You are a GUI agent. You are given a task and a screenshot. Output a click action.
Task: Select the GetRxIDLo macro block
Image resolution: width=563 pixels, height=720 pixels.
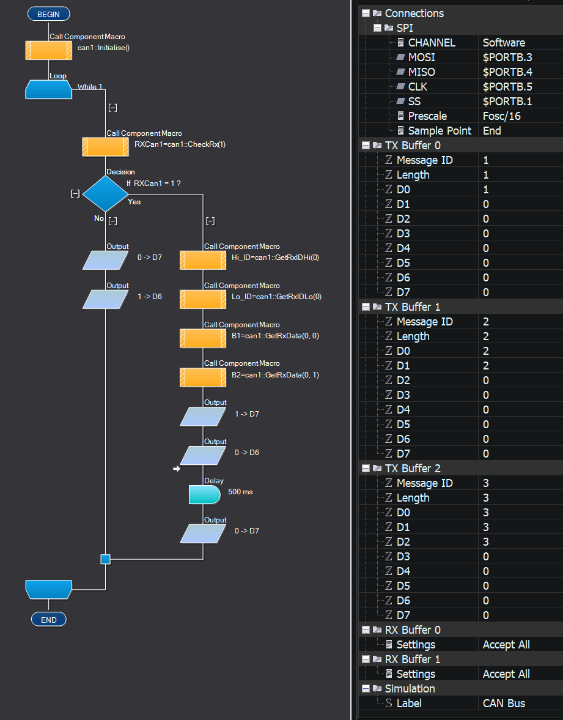point(203,299)
